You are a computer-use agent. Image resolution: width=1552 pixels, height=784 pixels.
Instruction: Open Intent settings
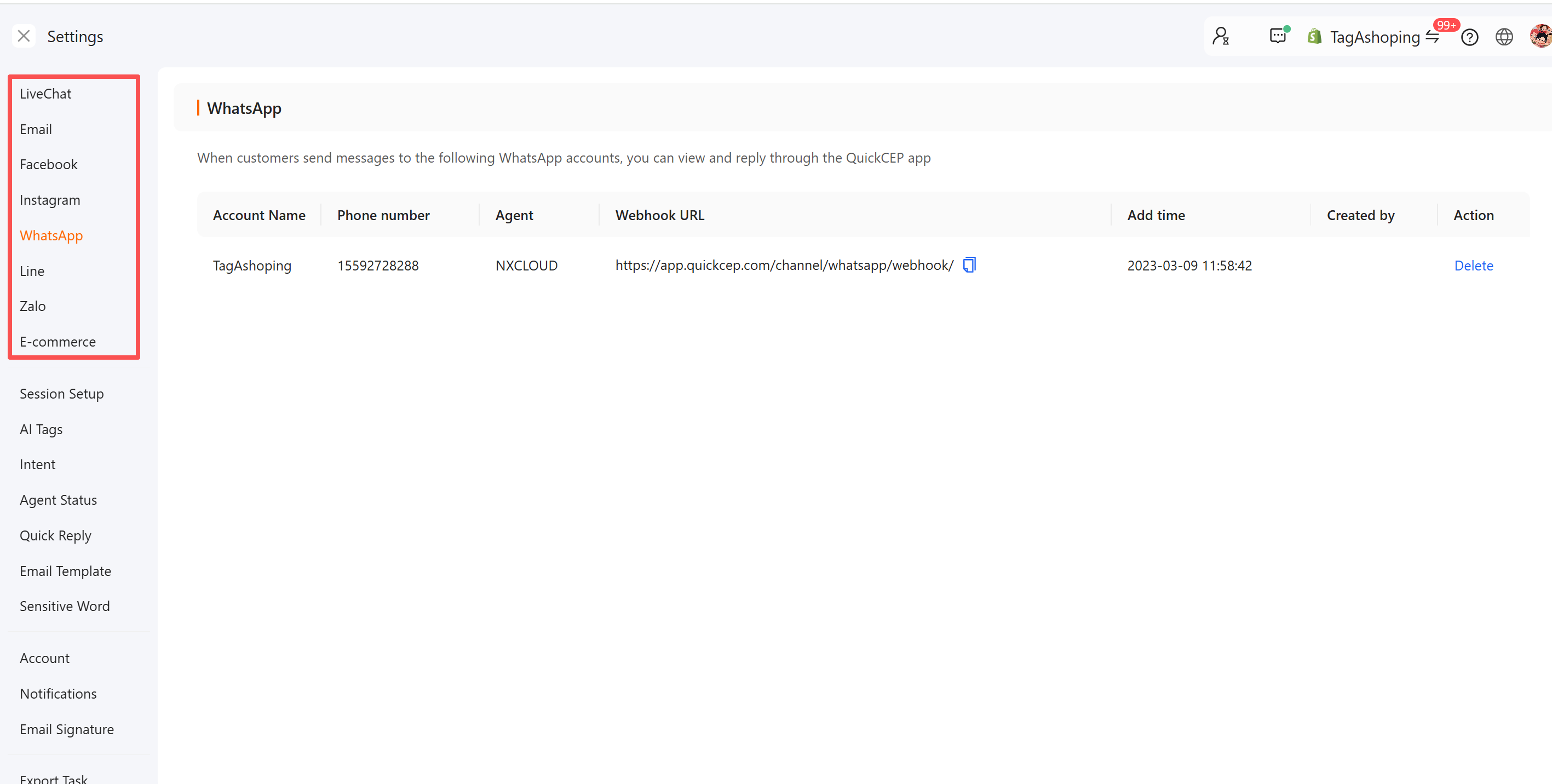37,464
